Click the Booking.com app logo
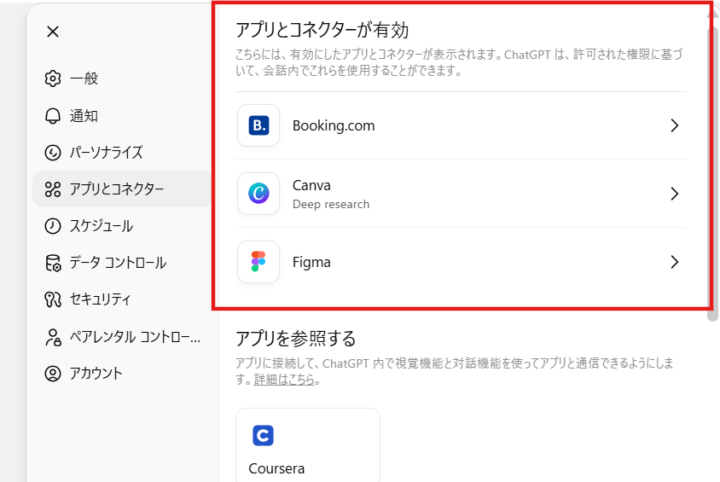The image size is (720, 482). [259, 126]
